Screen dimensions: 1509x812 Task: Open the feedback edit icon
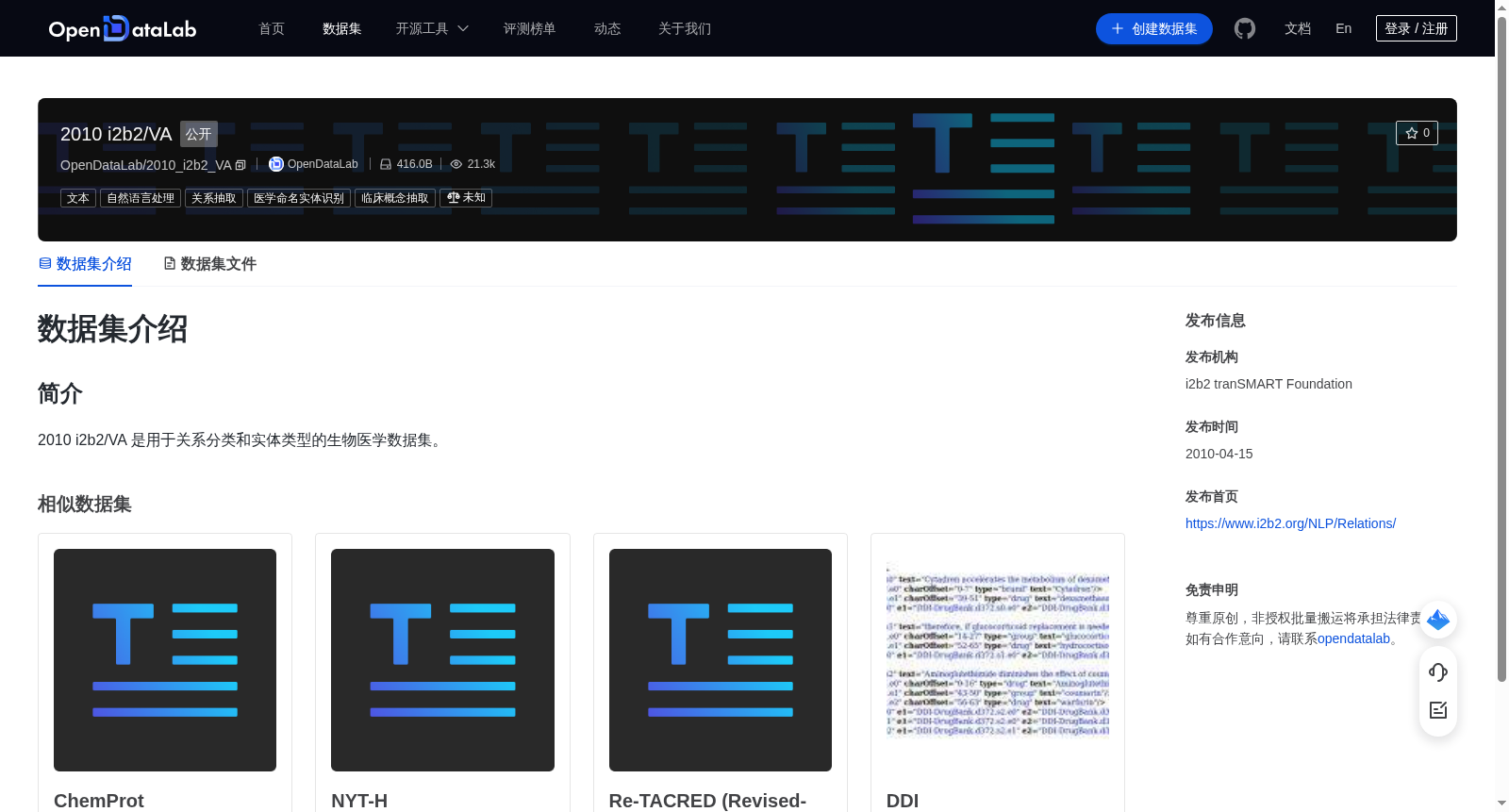1438,710
